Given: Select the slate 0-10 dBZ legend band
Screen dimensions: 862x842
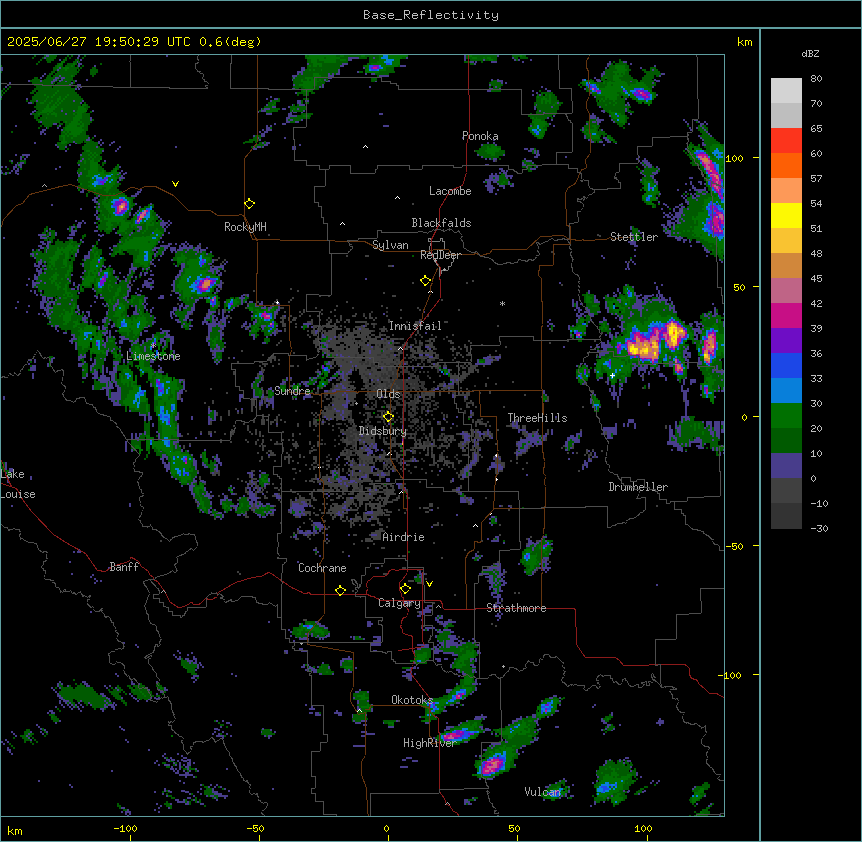Looking at the screenshot, I should pyautogui.click(x=786, y=466).
